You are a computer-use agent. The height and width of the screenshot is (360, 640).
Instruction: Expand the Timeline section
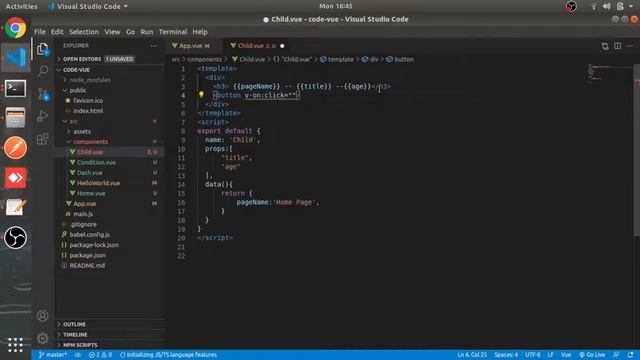coord(75,334)
